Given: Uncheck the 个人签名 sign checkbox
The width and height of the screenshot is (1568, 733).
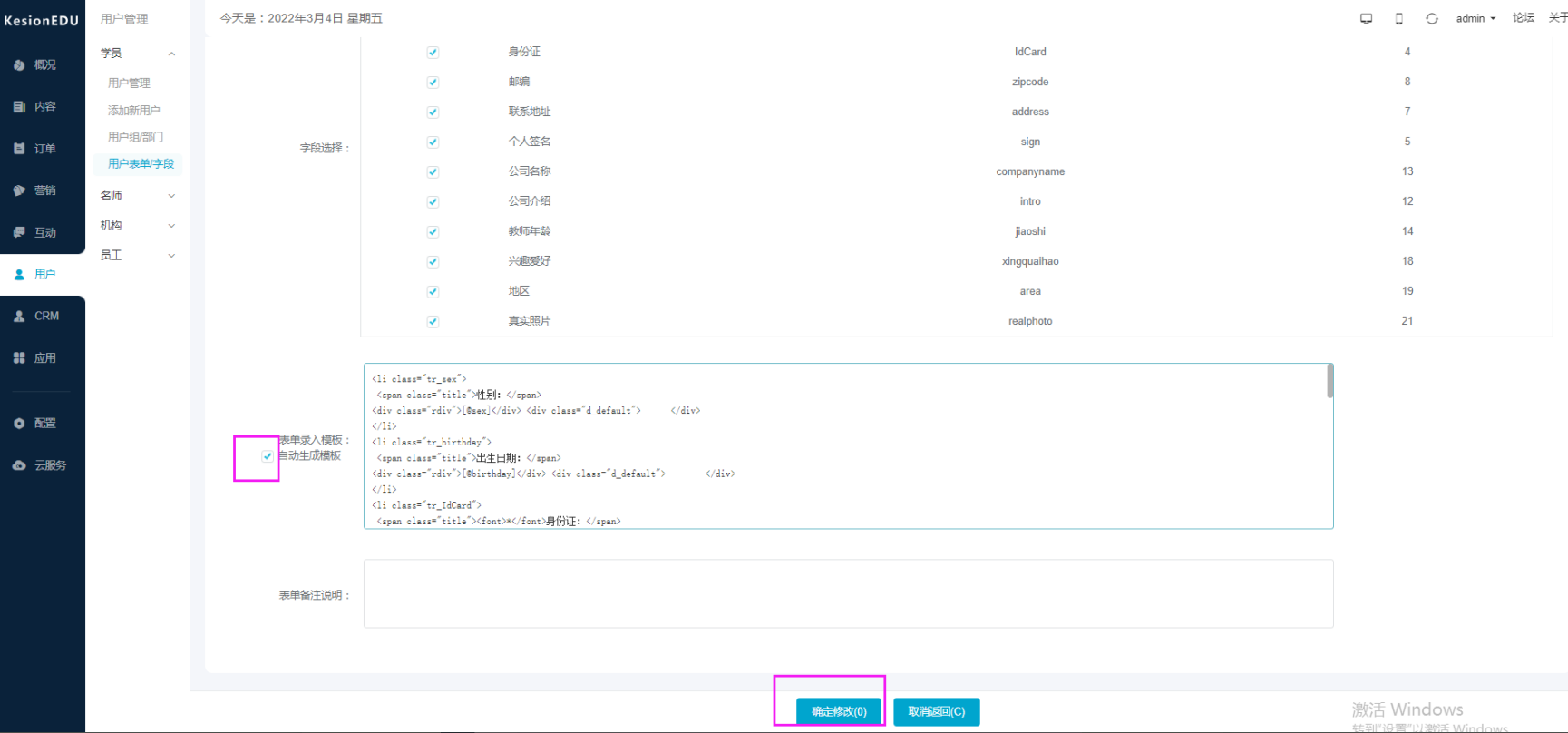Looking at the screenshot, I should 433,142.
